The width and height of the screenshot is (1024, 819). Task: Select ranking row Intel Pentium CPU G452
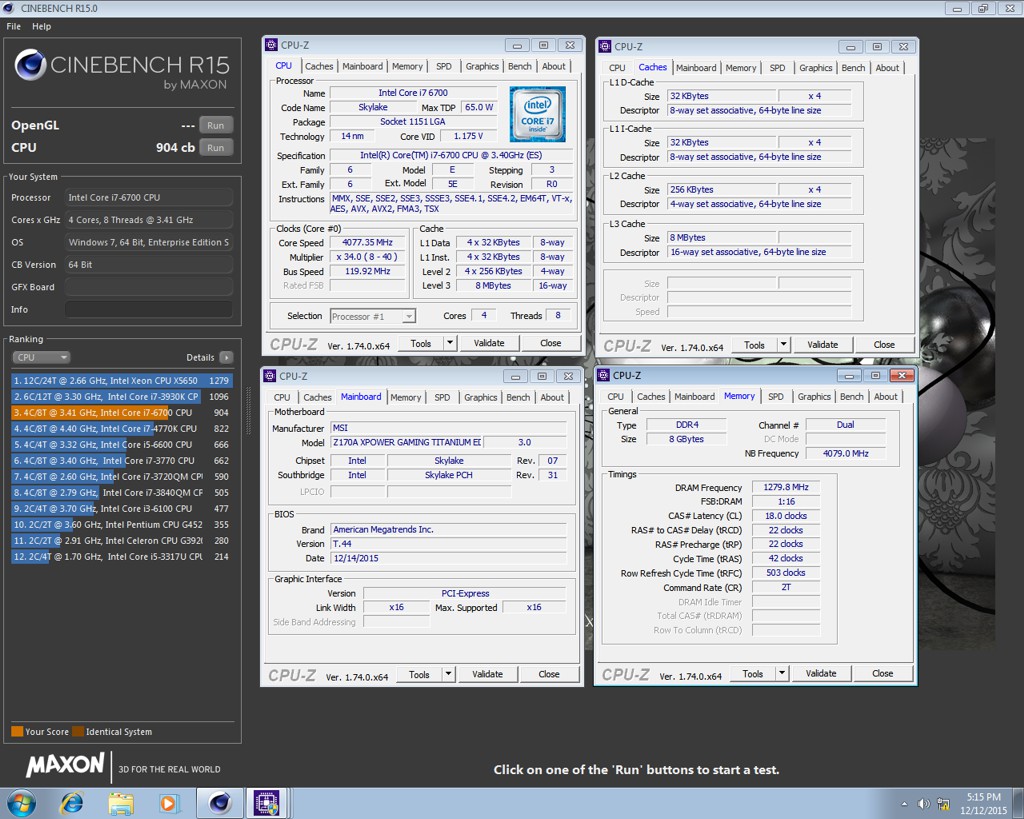tap(121, 524)
